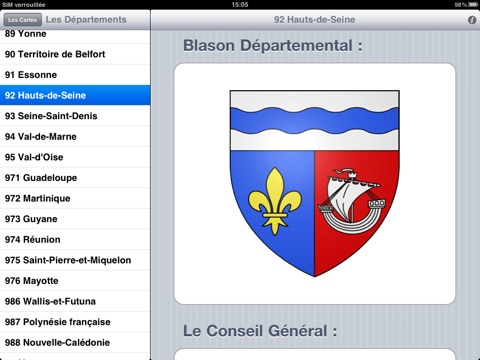This screenshot has width=480, height=360.
Task: Tap the battery indicator in status bar
Action: pyautogui.click(x=473, y=5)
